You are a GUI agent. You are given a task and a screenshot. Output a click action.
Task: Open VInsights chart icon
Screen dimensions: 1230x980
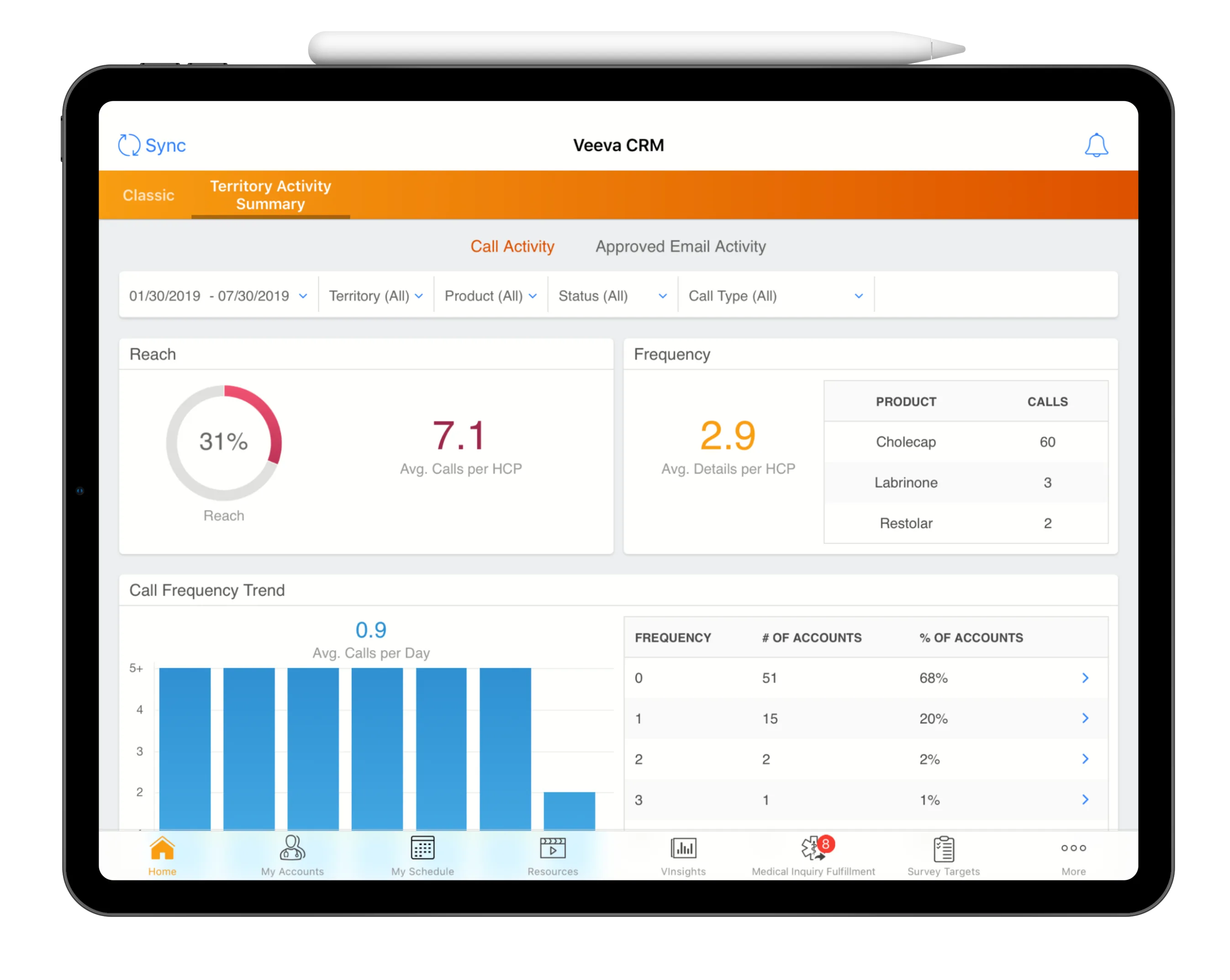tap(683, 848)
